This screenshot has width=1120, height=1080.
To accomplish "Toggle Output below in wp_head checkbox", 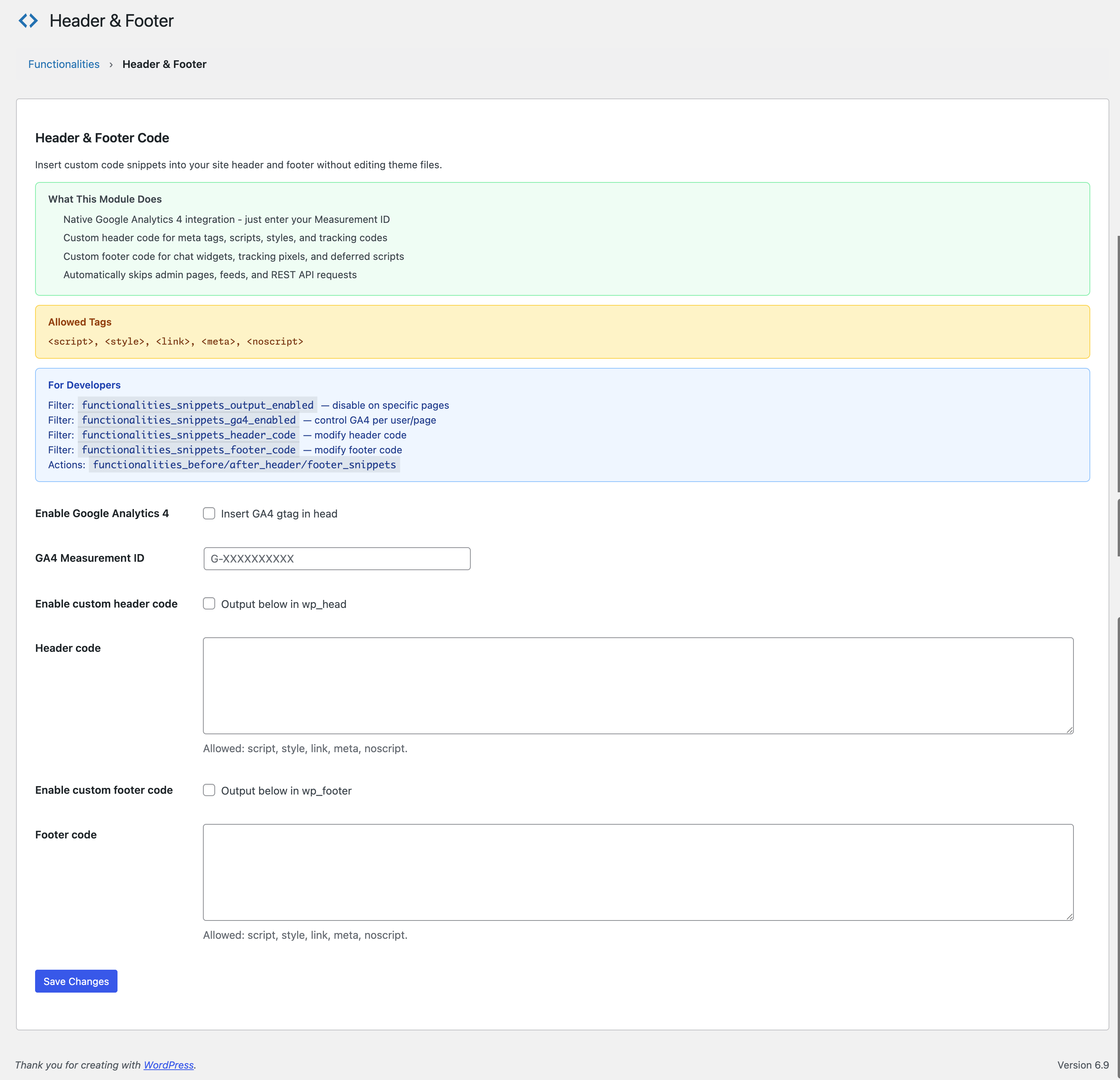I will point(209,604).
